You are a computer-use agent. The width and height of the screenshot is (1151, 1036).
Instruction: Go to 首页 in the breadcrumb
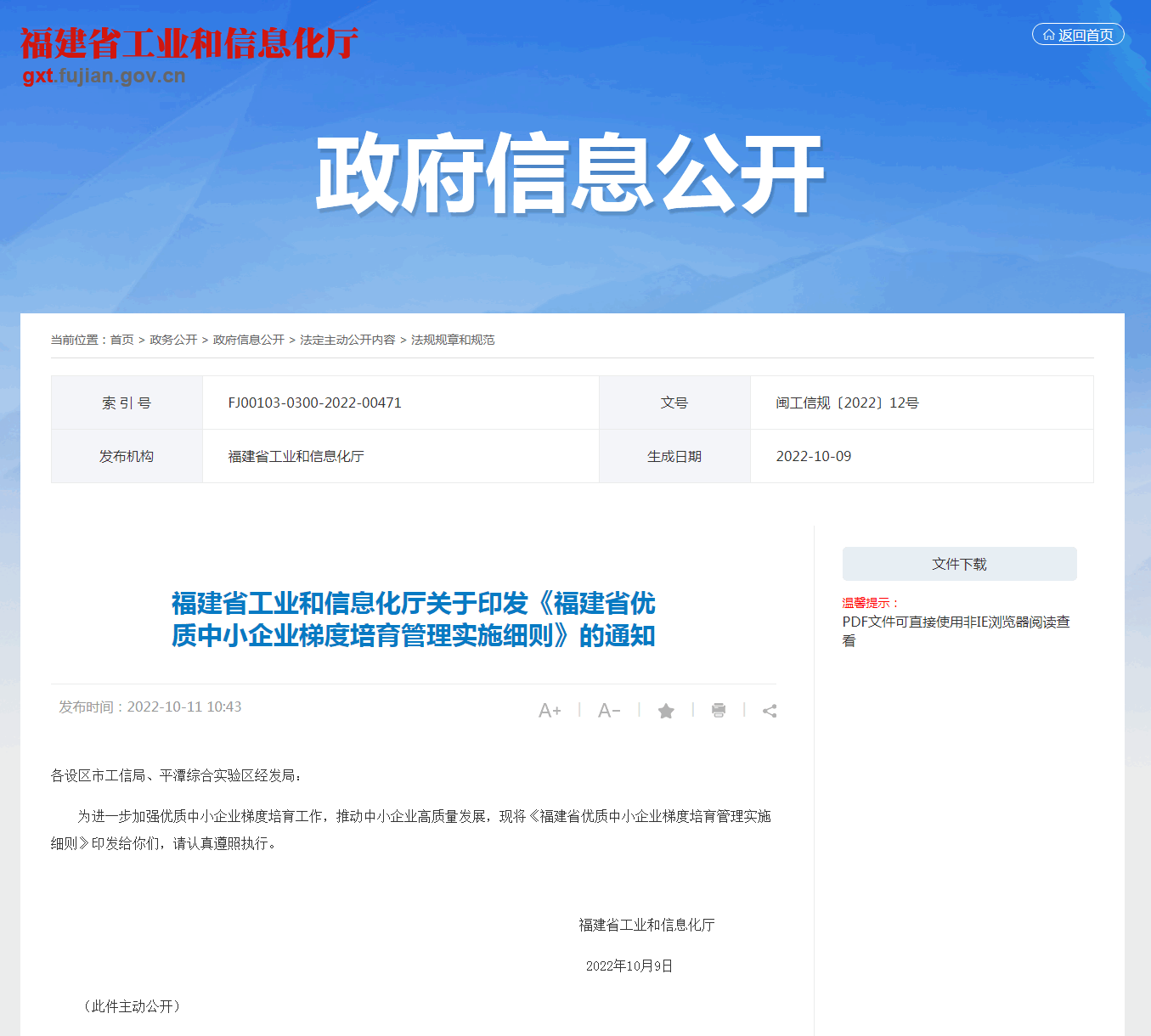tap(122, 340)
